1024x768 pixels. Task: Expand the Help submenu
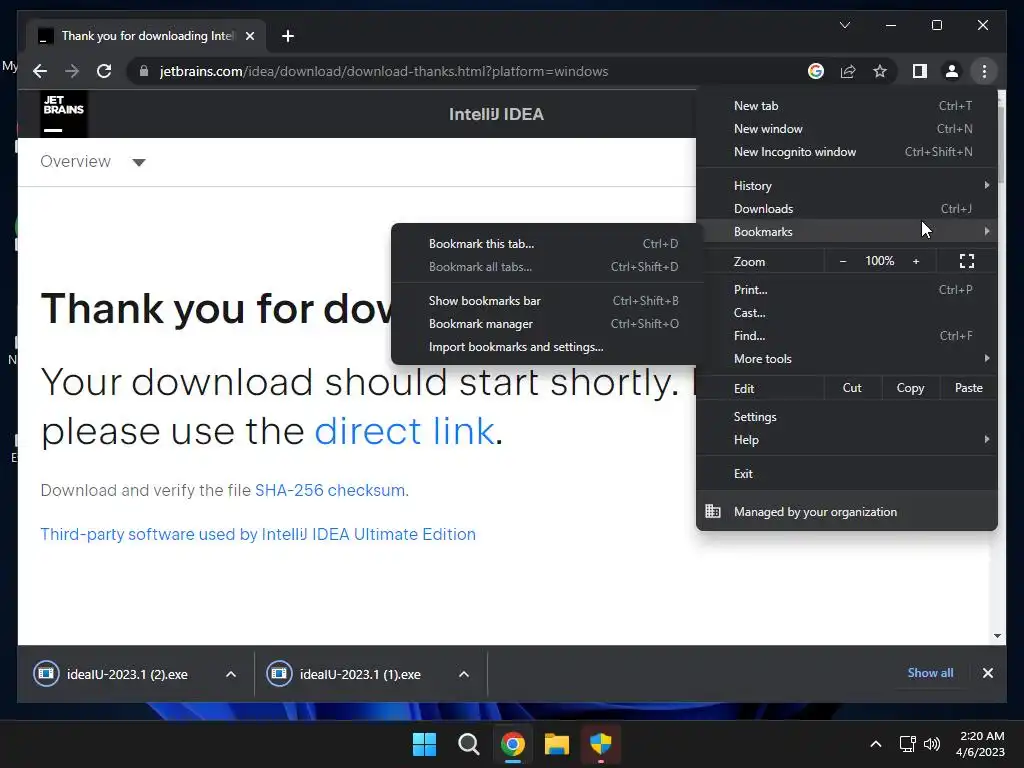point(846,440)
